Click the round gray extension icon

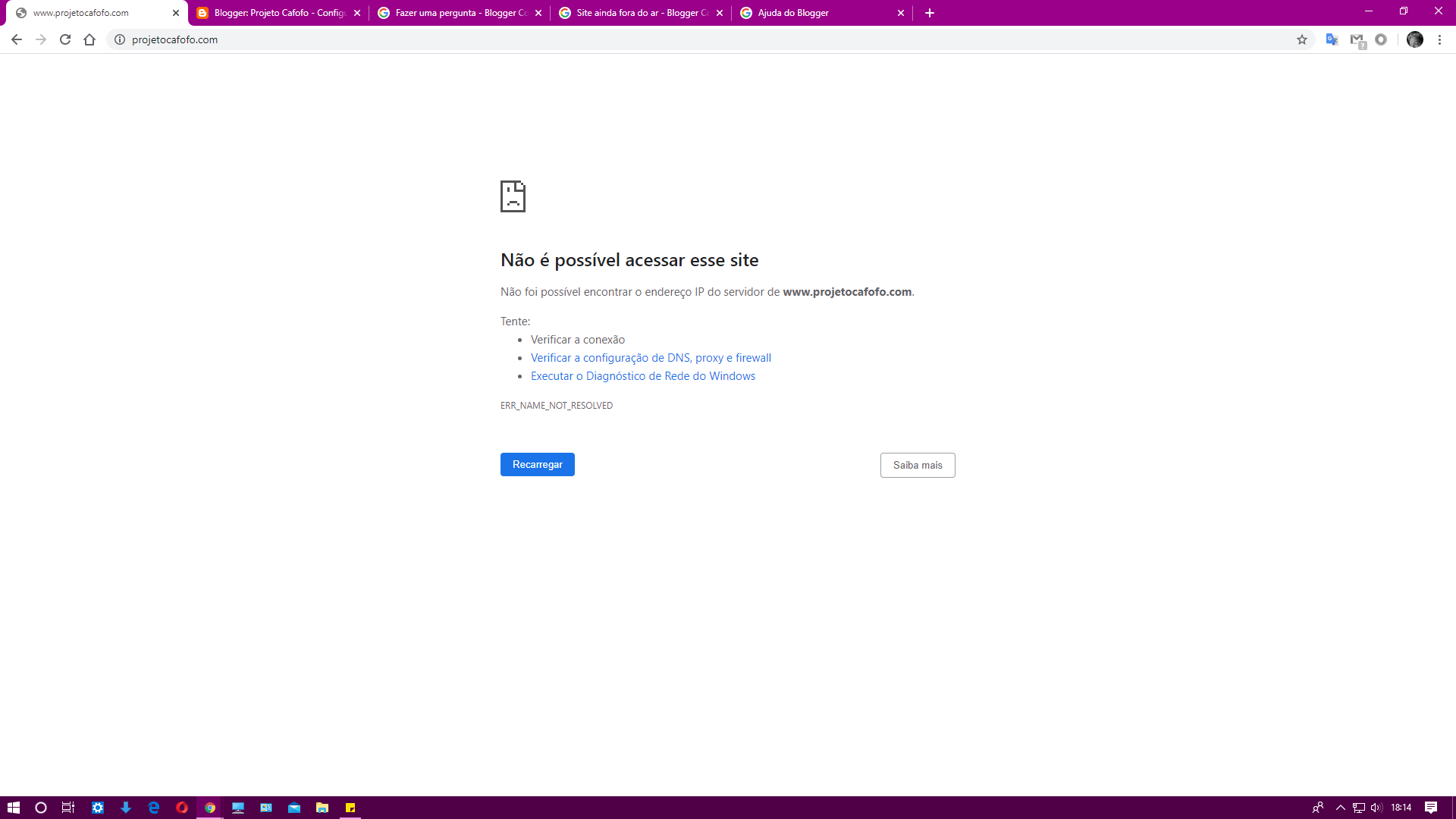1381,39
